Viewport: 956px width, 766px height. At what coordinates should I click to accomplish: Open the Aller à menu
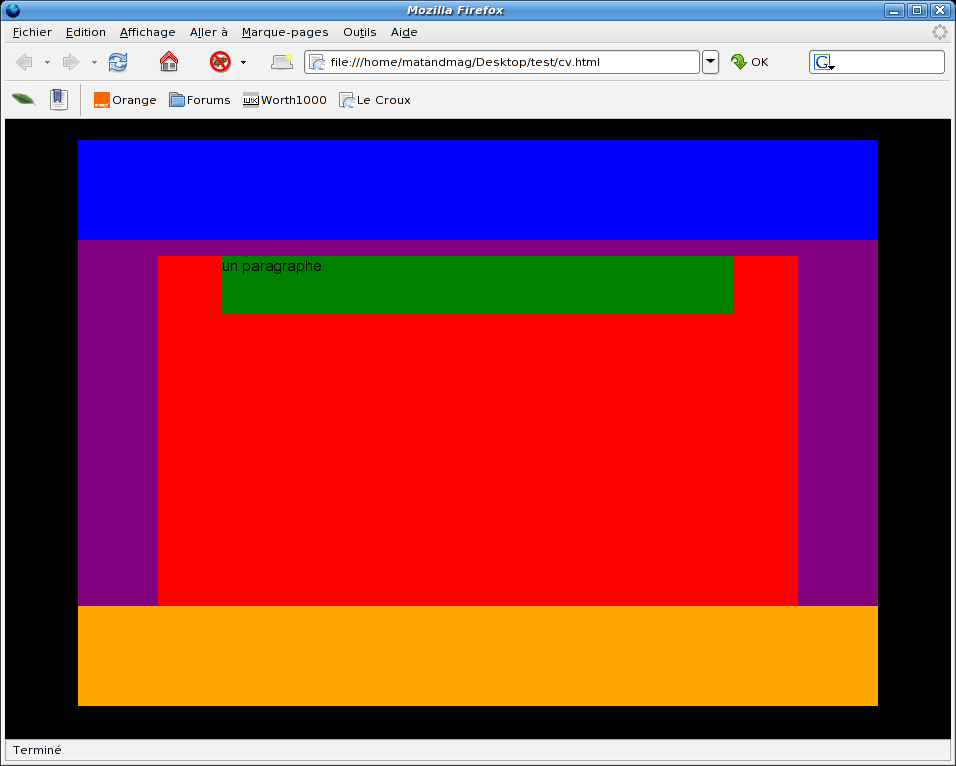[209, 32]
